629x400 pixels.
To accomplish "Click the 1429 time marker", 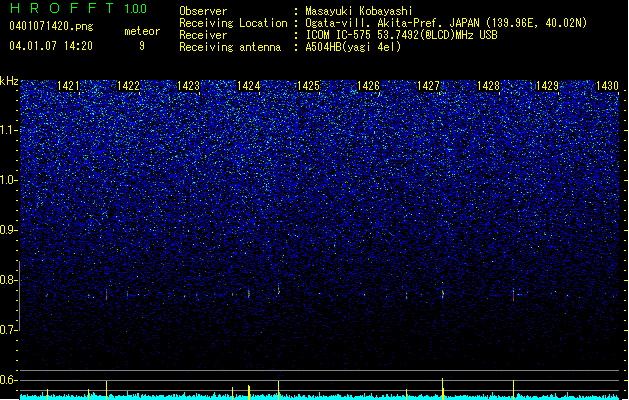I will [x=548, y=86].
